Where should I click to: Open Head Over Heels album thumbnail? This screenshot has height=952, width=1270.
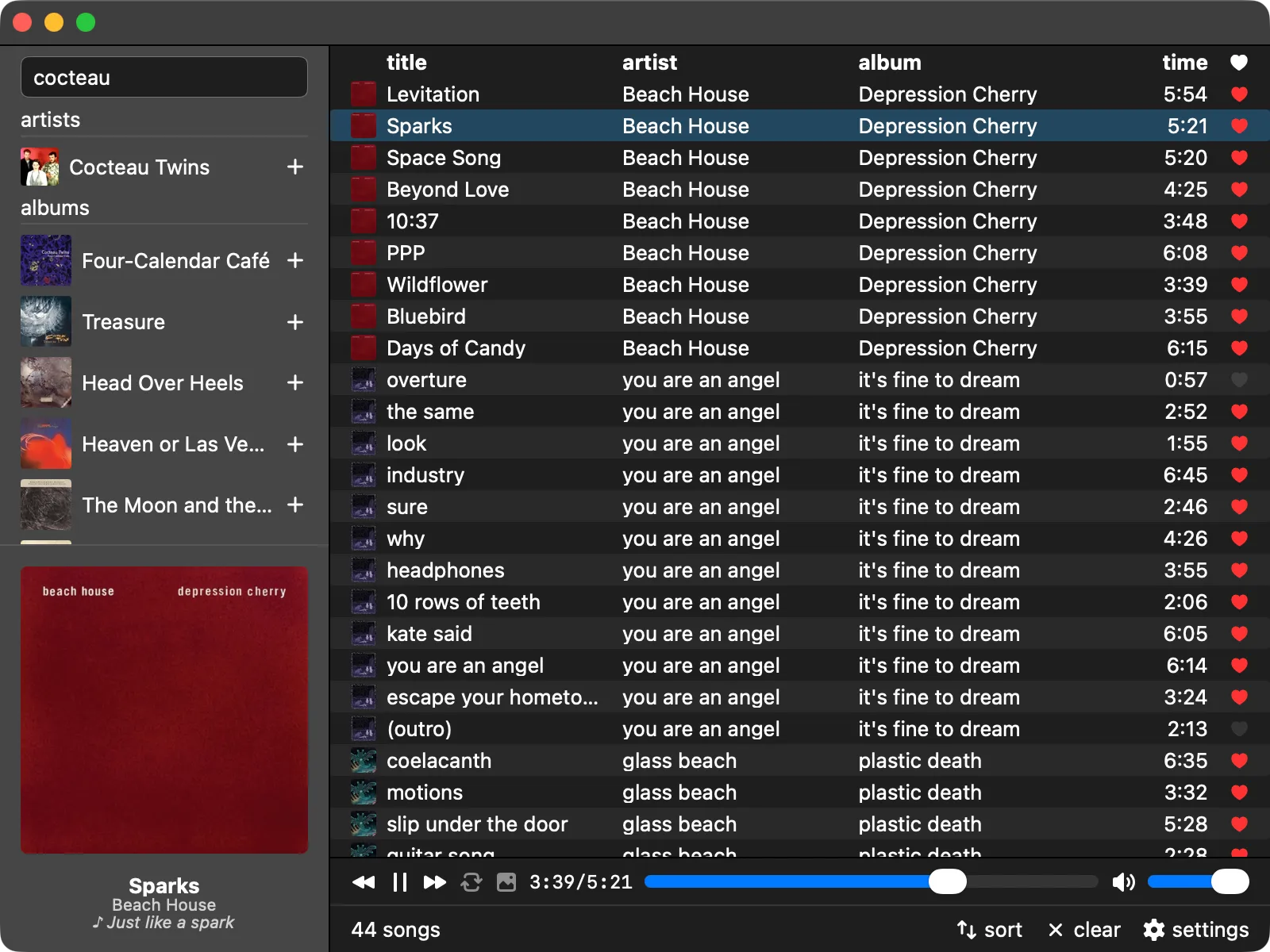(x=46, y=382)
